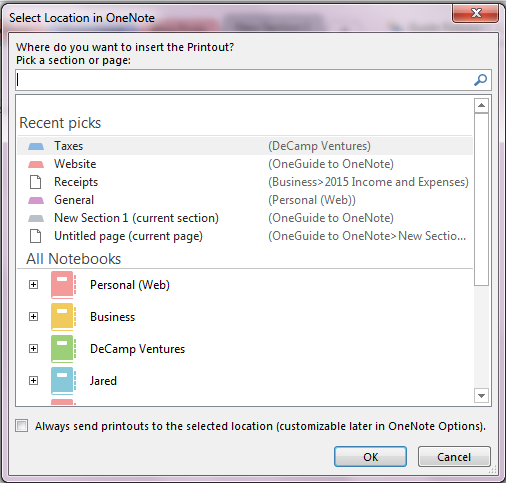The height and width of the screenshot is (483, 506).
Task: Select New Section 1 (current section)
Action: [x=245, y=218]
